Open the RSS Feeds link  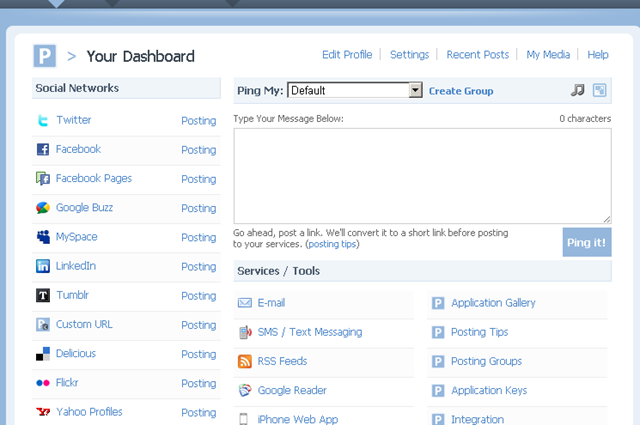(282, 361)
